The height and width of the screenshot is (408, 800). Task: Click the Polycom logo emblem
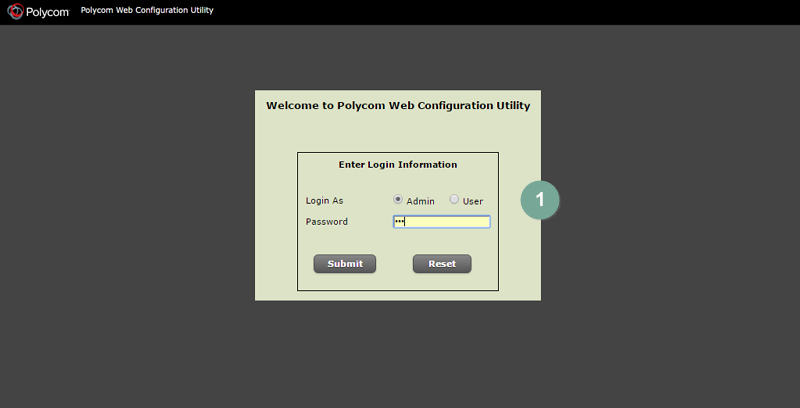click(x=15, y=13)
